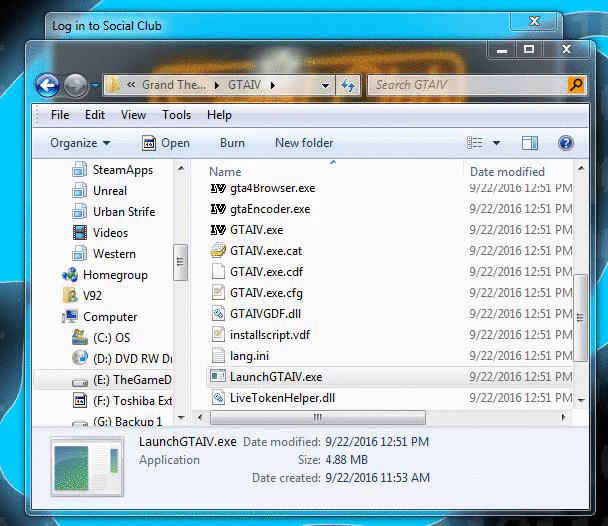Click the GTAIV.exe file icon

[218, 230]
